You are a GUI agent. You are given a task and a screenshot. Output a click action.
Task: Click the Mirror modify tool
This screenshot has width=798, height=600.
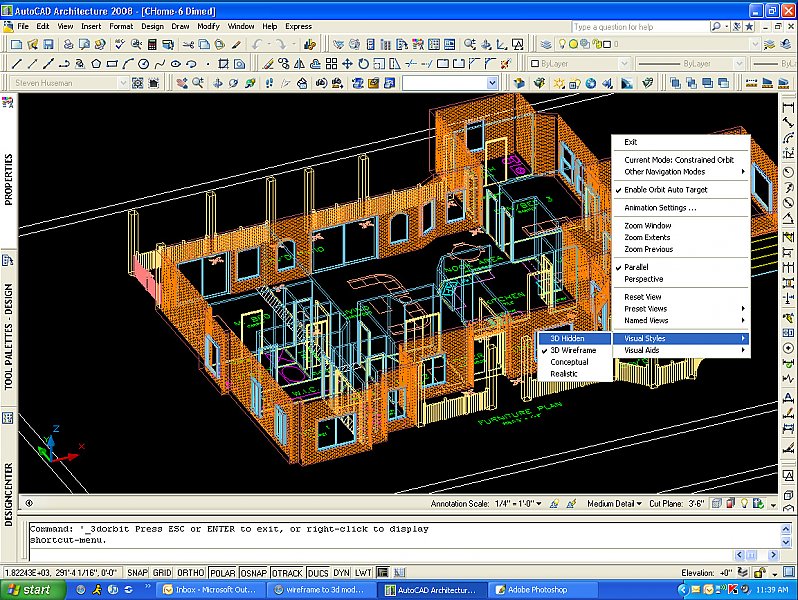pos(300,64)
